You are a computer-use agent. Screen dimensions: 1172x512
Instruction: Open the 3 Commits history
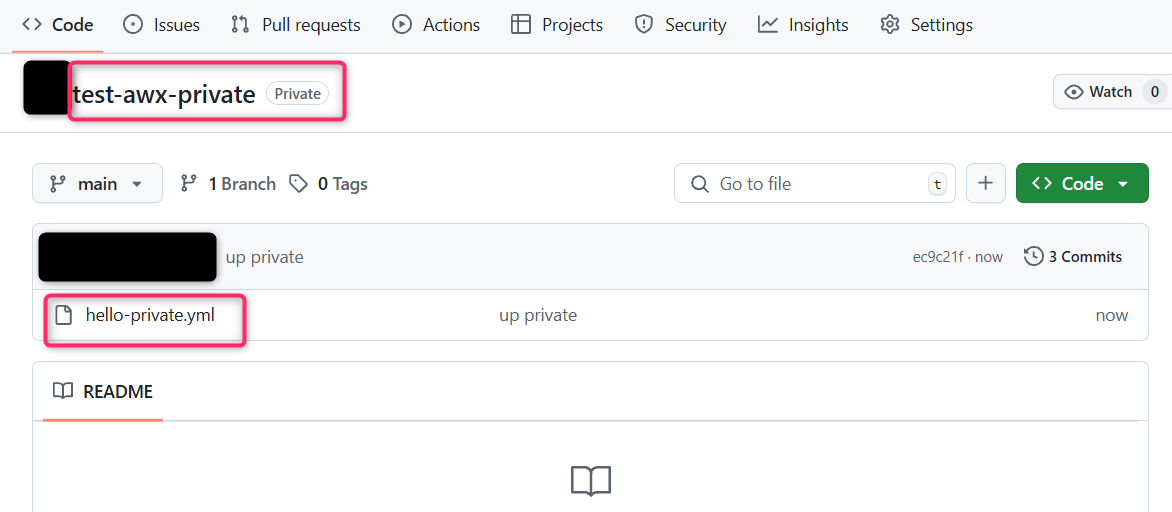[1073, 256]
